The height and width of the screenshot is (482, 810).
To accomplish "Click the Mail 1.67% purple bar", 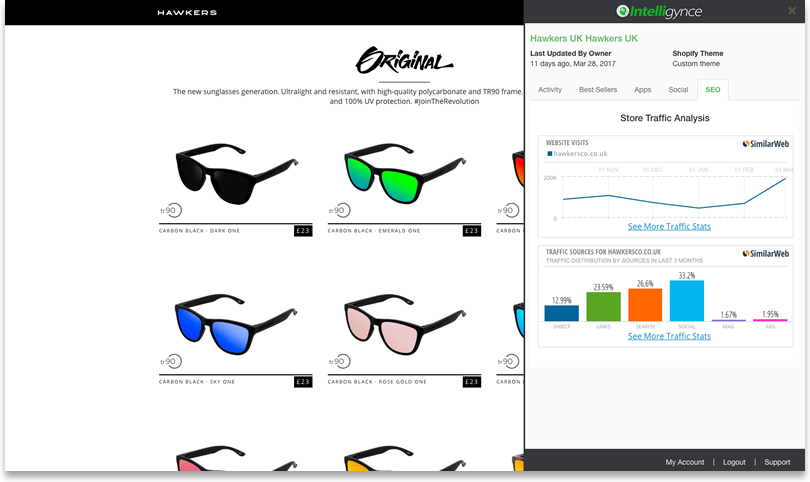I will pyautogui.click(x=728, y=320).
